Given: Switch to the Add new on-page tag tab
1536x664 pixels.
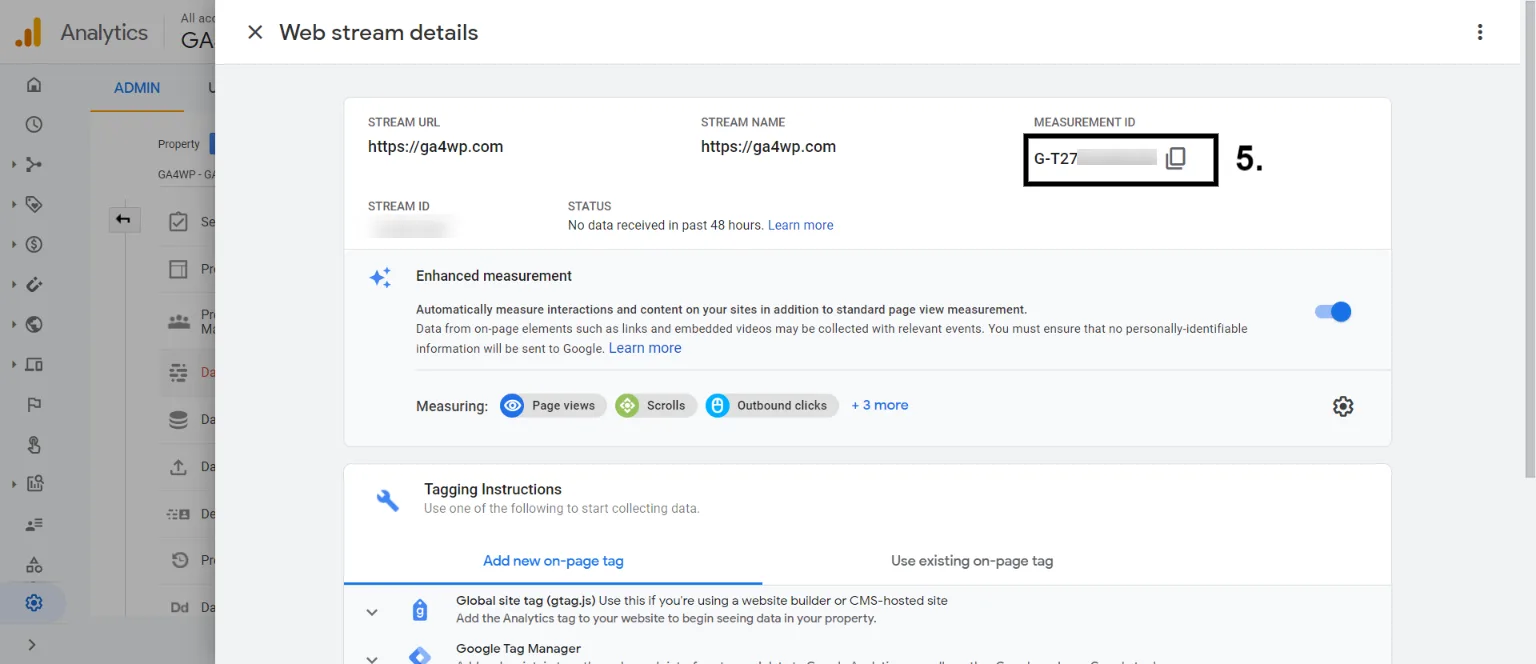Looking at the screenshot, I should coord(553,561).
